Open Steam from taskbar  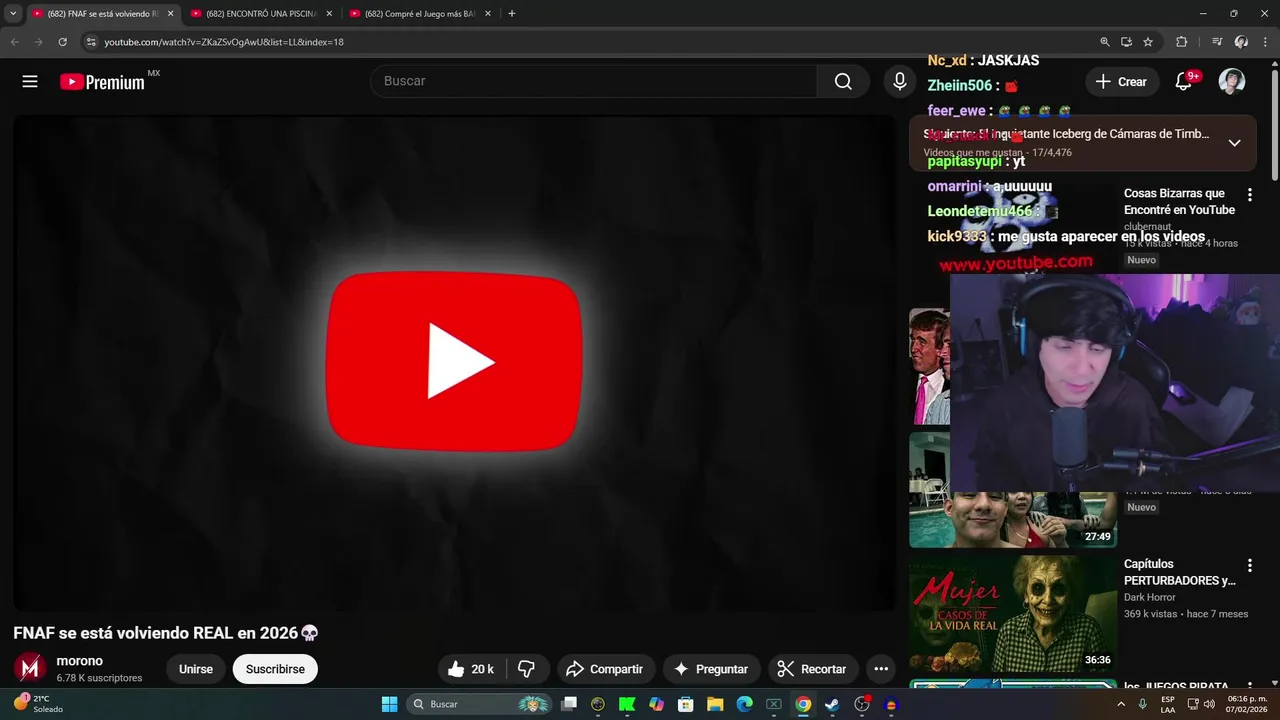pyautogui.click(x=832, y=704)
